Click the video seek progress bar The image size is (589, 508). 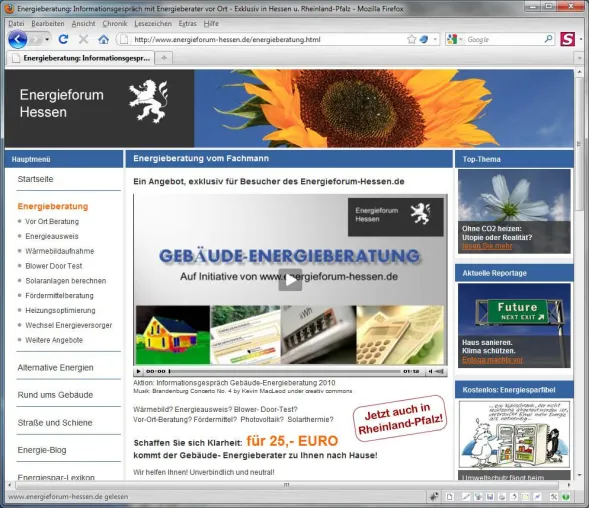[x=284, y=371]
